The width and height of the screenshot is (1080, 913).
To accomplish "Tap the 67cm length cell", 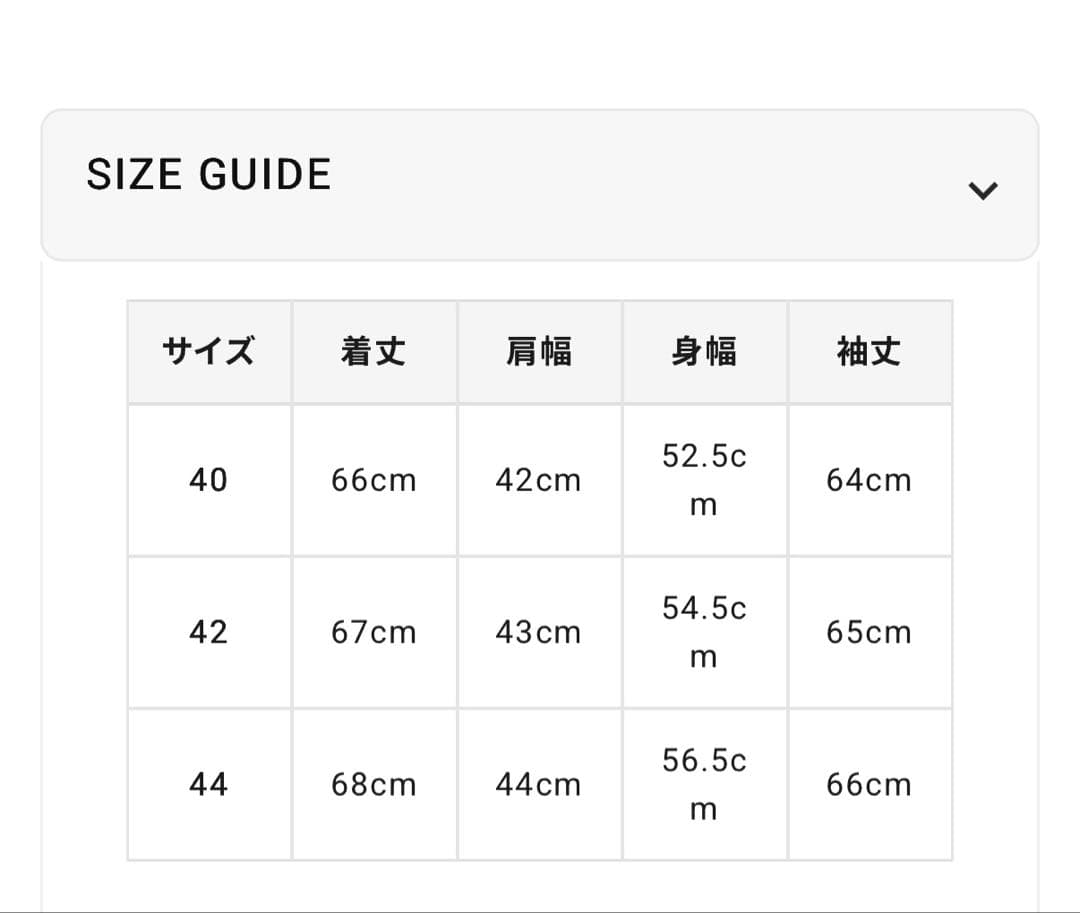I will tap(374, 633).
